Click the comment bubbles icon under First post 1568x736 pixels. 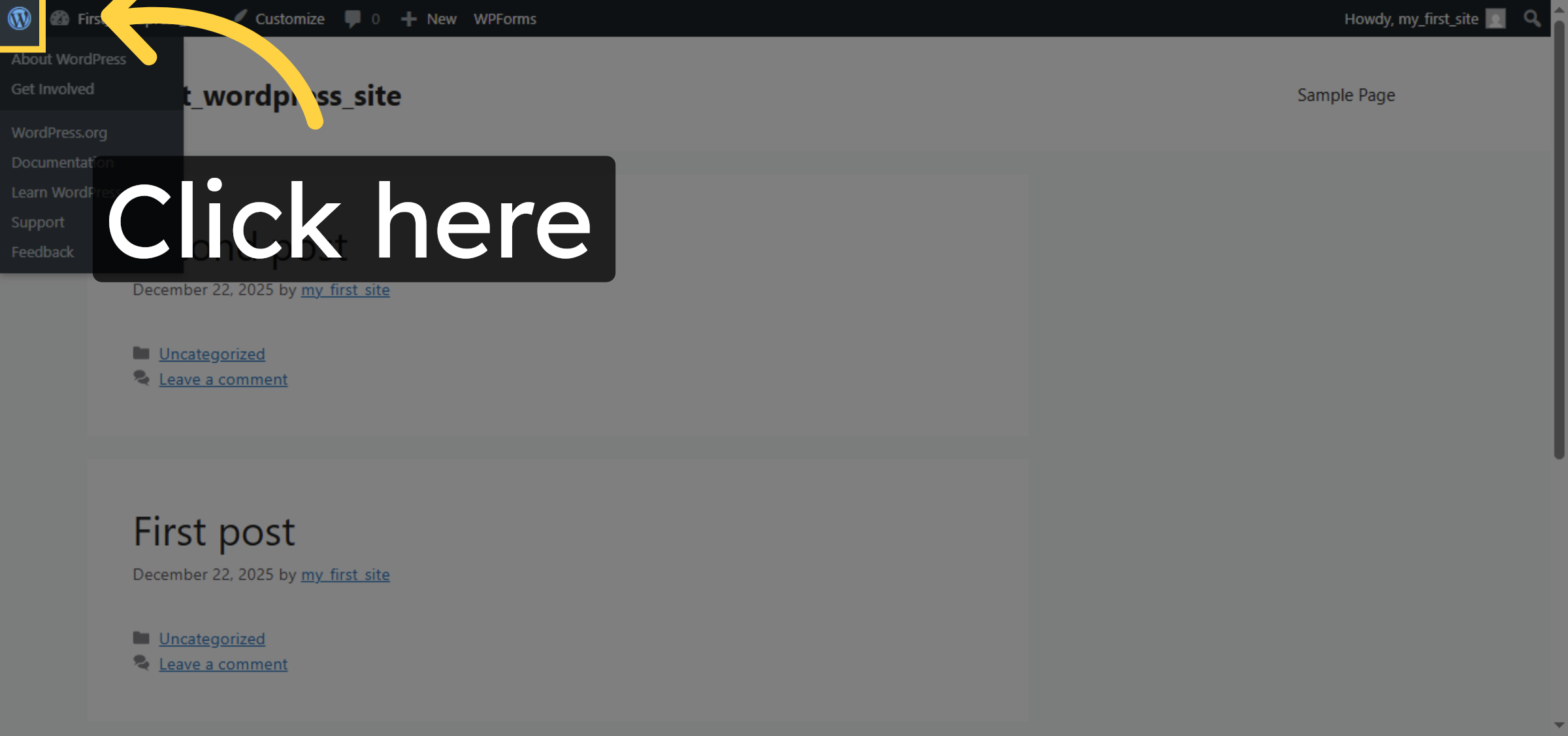pos(141,662)
